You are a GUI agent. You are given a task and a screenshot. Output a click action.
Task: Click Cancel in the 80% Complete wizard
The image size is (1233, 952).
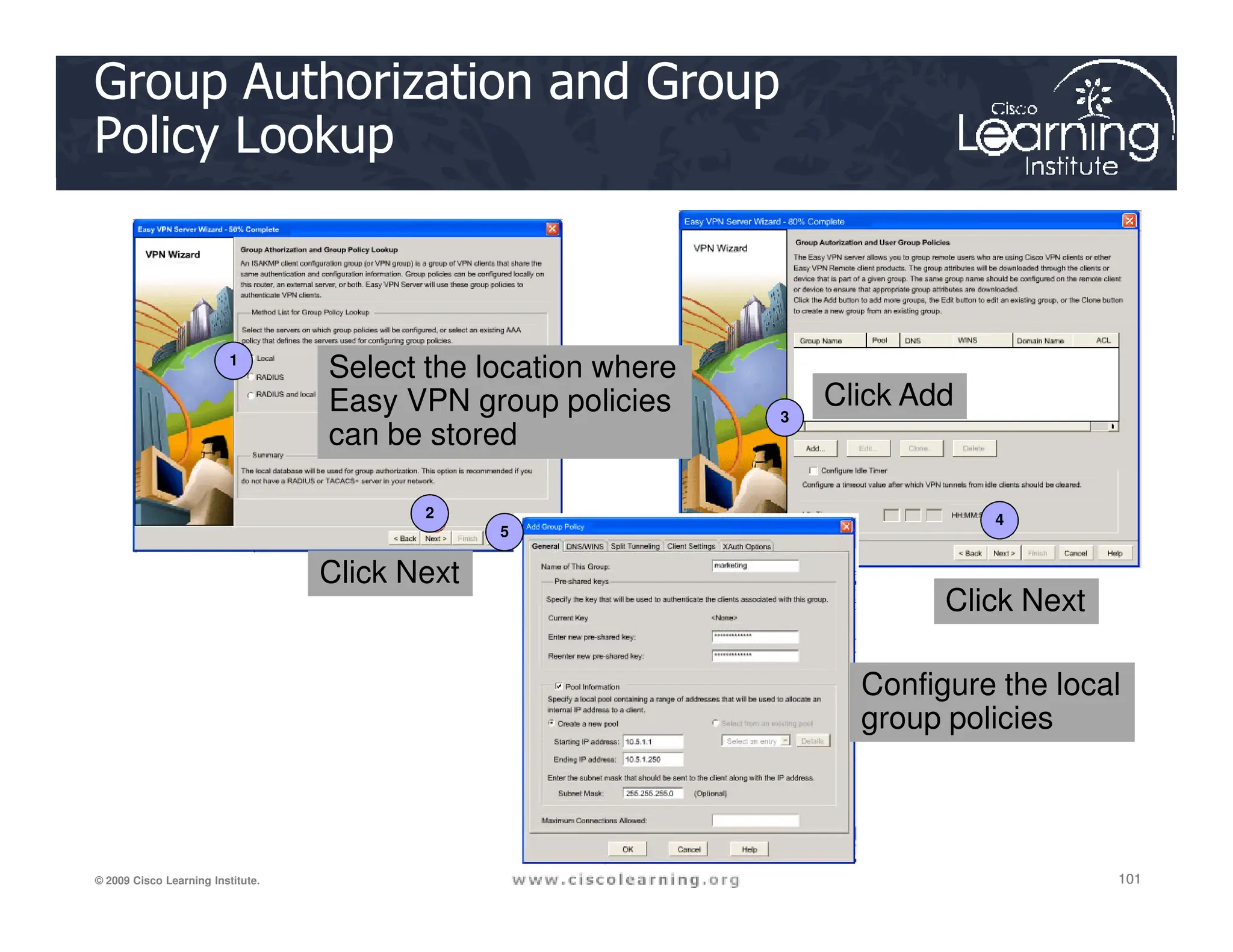pos(1075,553)
